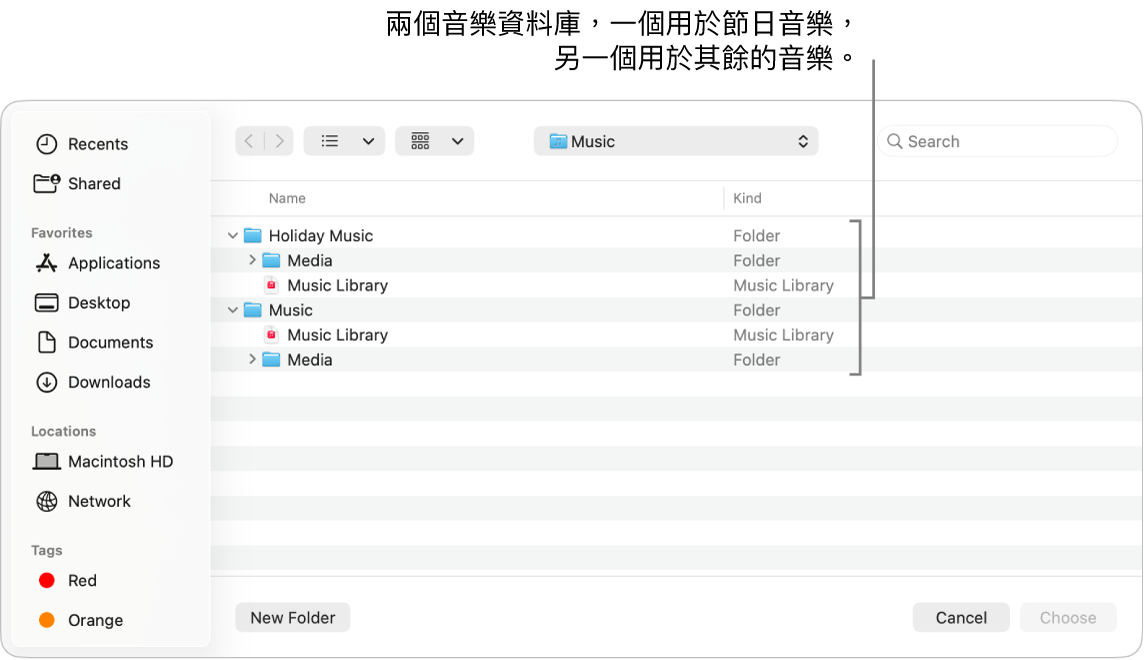Screen dimensions: 1144x660
Task: Click the list view icon
Action: click(x=330, y=141)
